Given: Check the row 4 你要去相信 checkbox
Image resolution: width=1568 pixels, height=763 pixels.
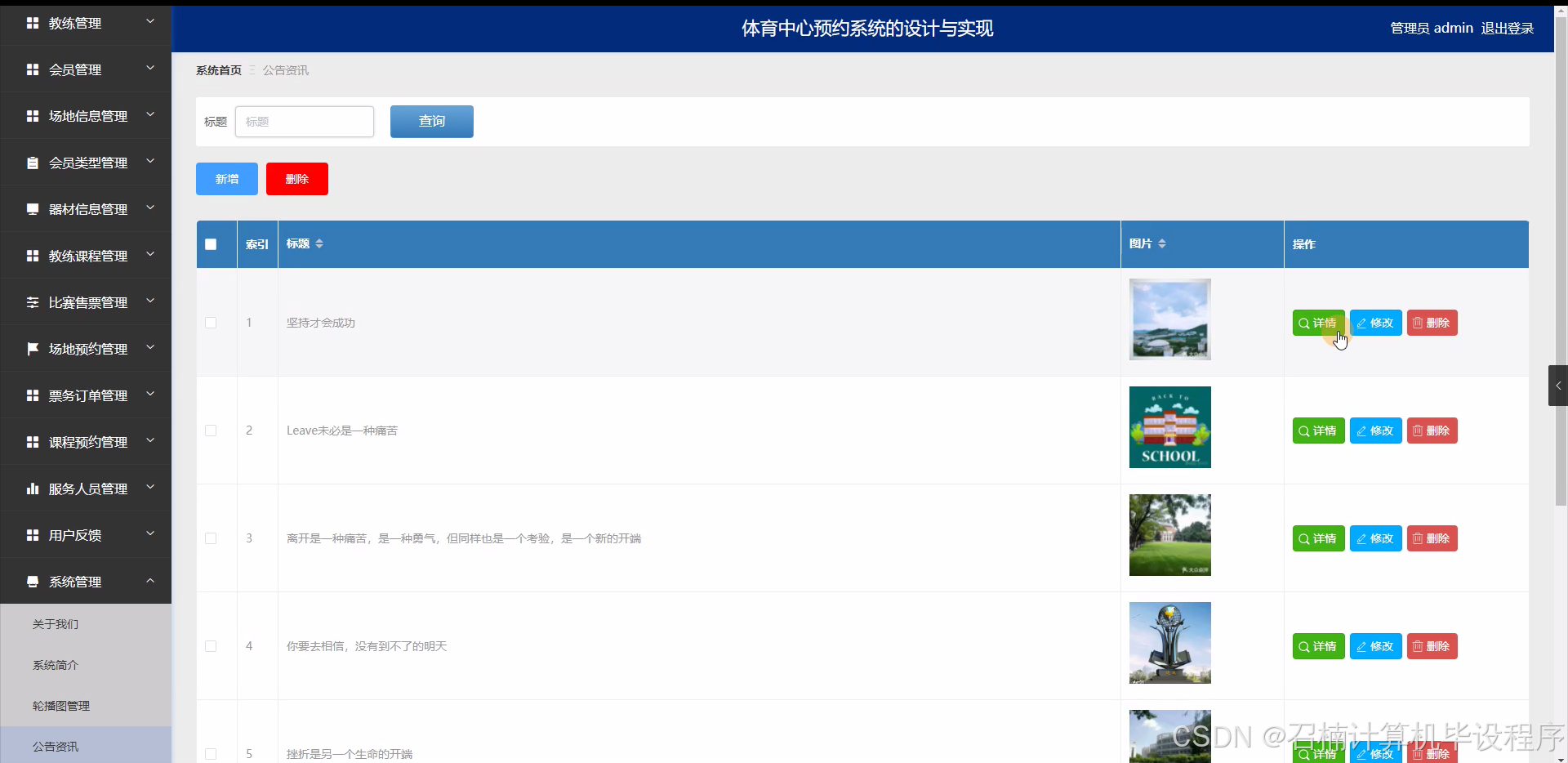Looking at the screenshot, I should (211, 646).
